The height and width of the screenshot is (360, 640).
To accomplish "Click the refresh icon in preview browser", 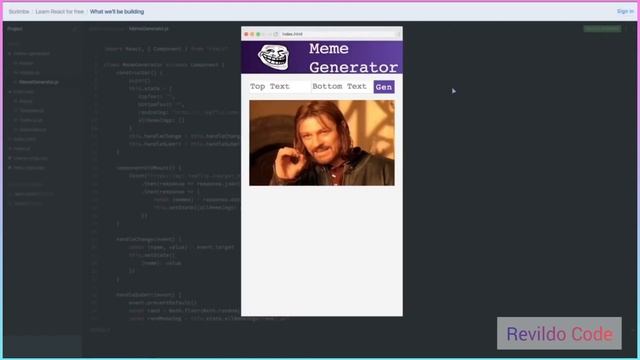I will [x=276, y=34].
